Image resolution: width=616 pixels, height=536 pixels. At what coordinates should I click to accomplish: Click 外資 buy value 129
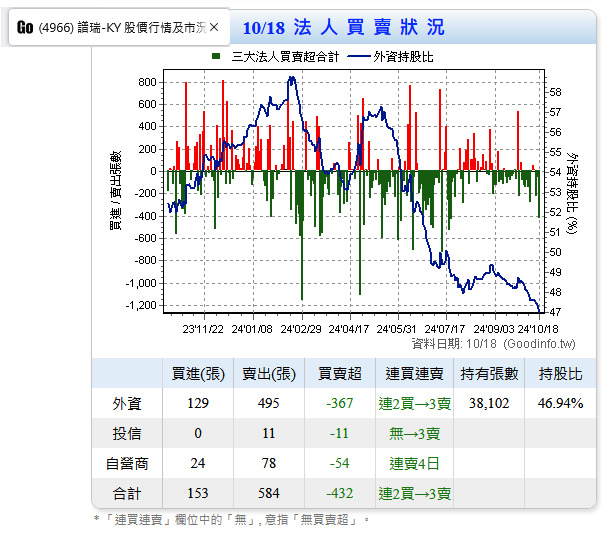pos(198,403)
